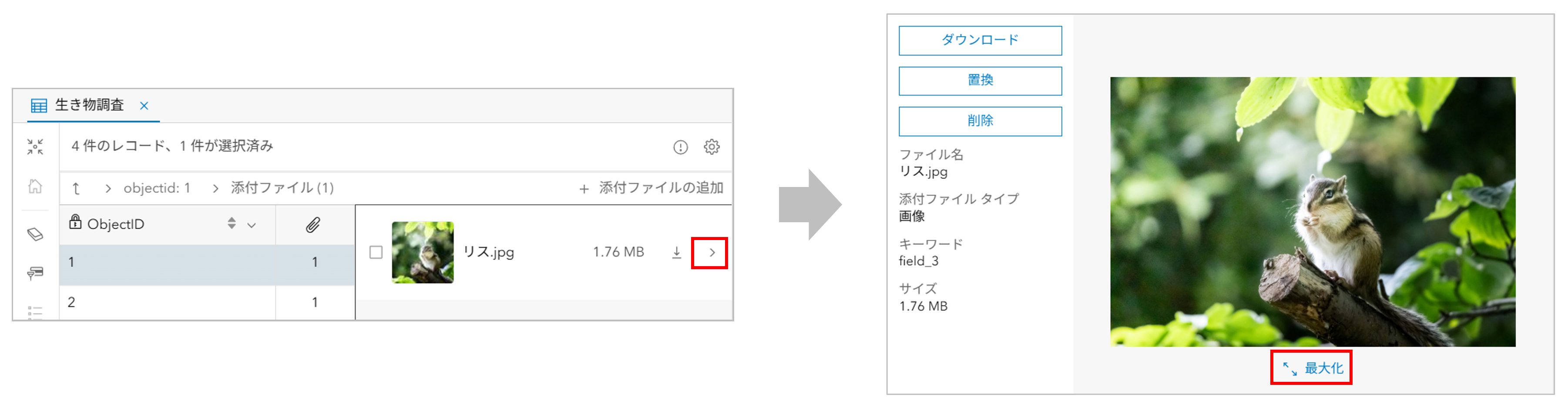Click the zoom-to-selection icon in the sidebar
Viewport: 1568px width, 414px height.
[35, 147]
